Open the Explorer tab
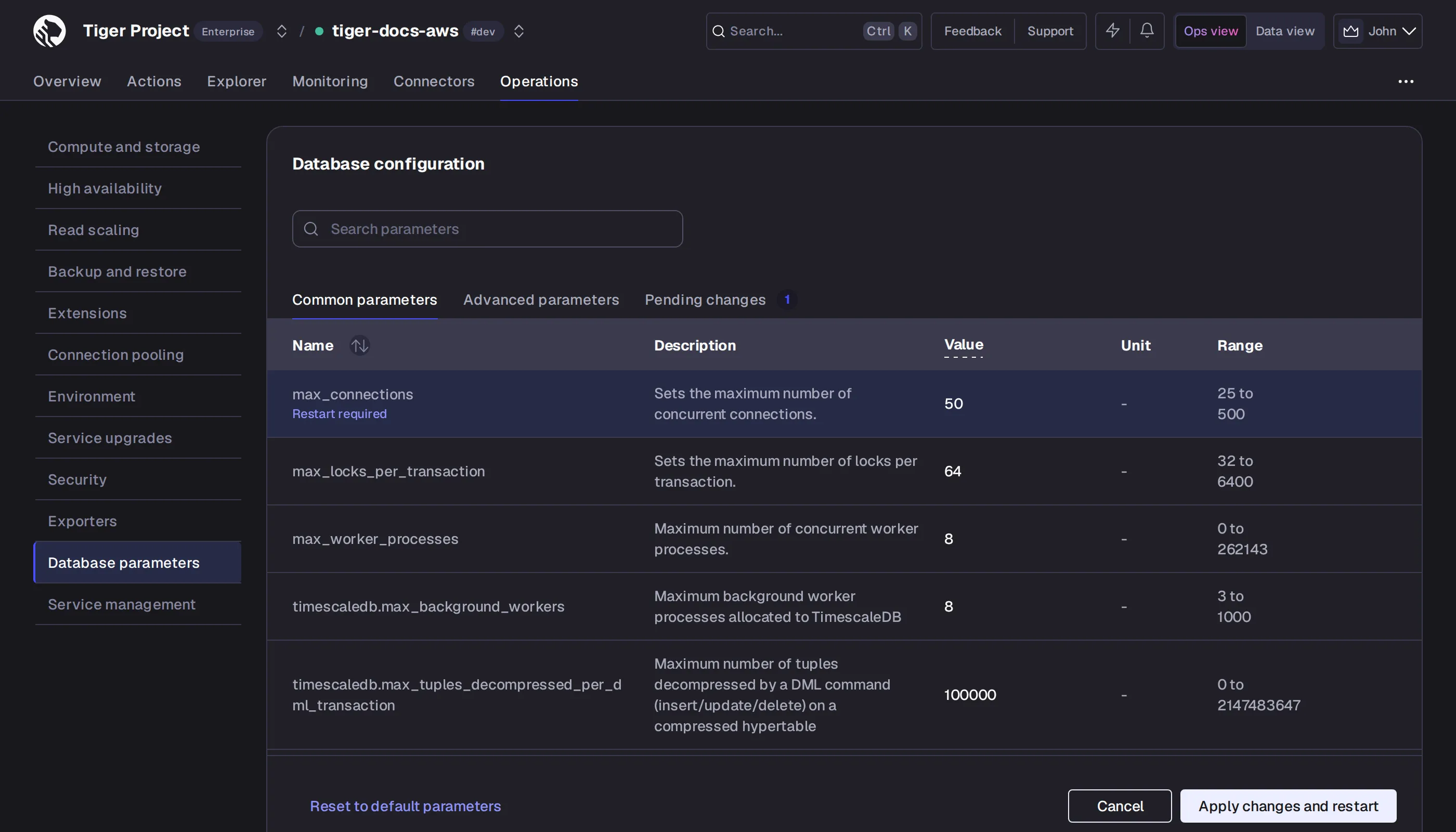This screenshot has height=832, width=1456. [237, 81]
